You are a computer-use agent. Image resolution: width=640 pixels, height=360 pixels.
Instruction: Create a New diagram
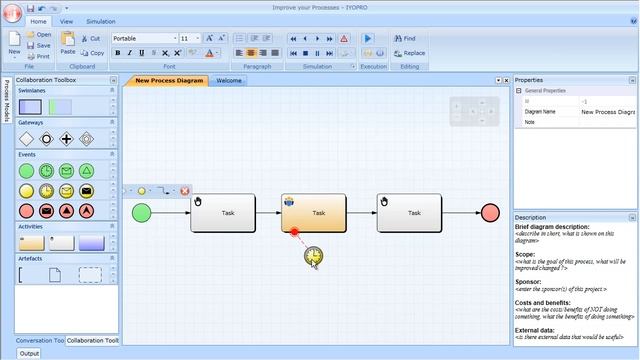(x=14, y=44)
